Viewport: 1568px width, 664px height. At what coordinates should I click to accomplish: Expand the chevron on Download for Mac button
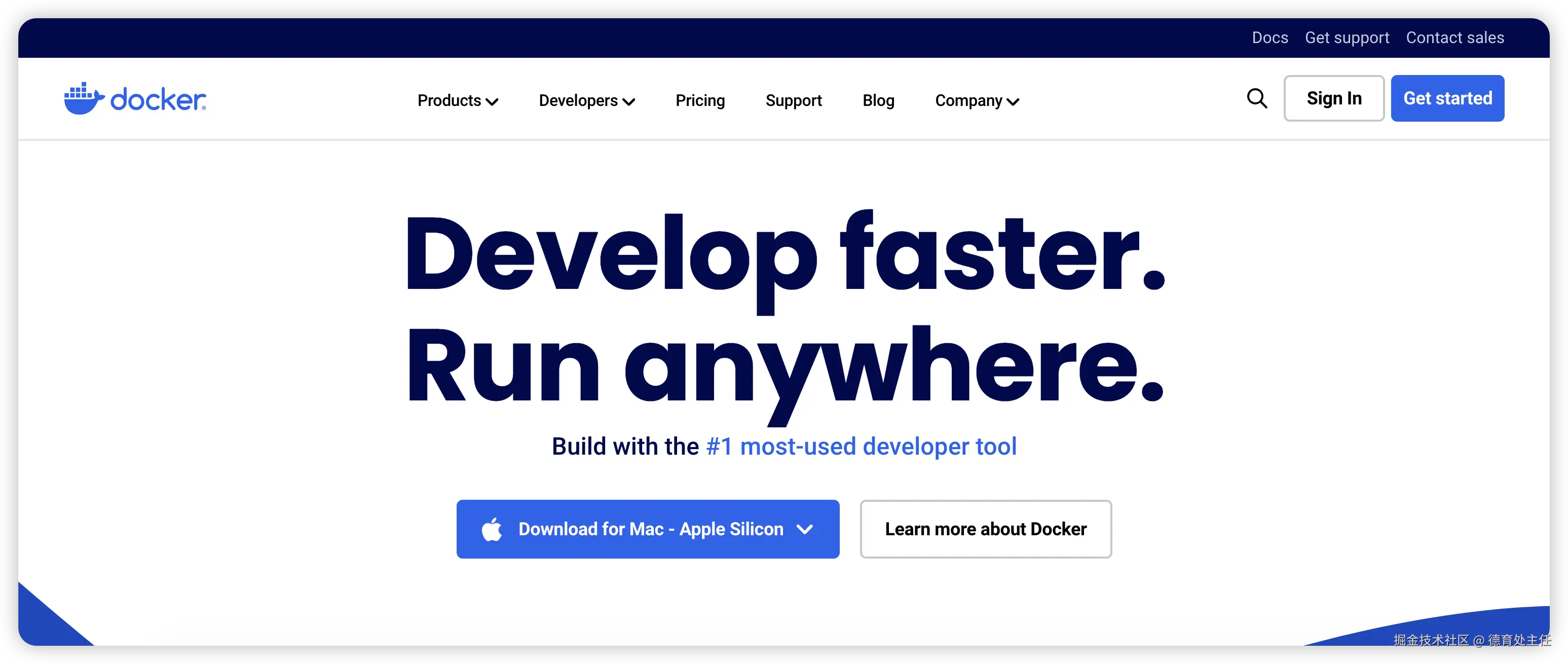[x=805, y=529]
